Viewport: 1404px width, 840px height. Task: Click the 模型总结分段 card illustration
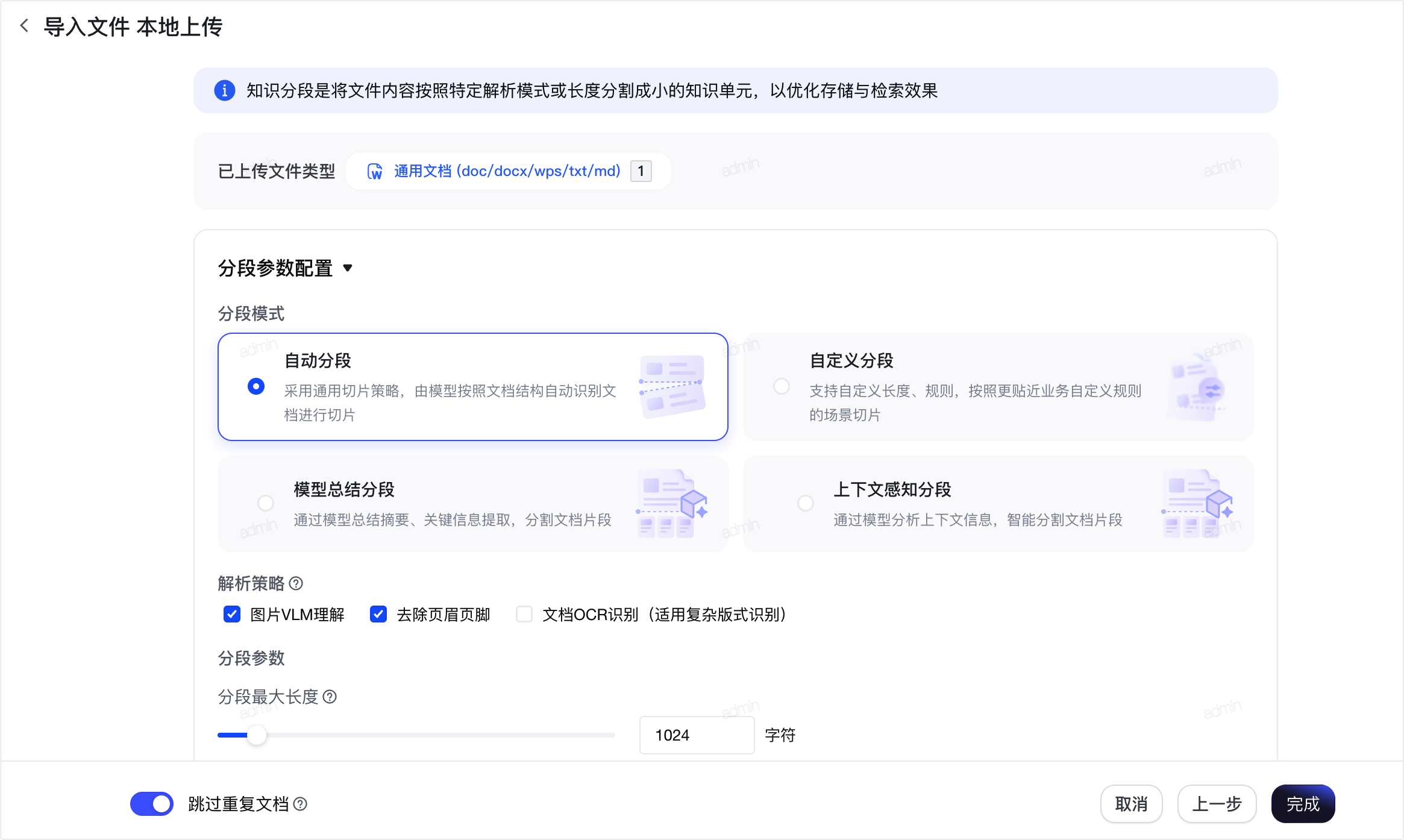coord(672,503)
